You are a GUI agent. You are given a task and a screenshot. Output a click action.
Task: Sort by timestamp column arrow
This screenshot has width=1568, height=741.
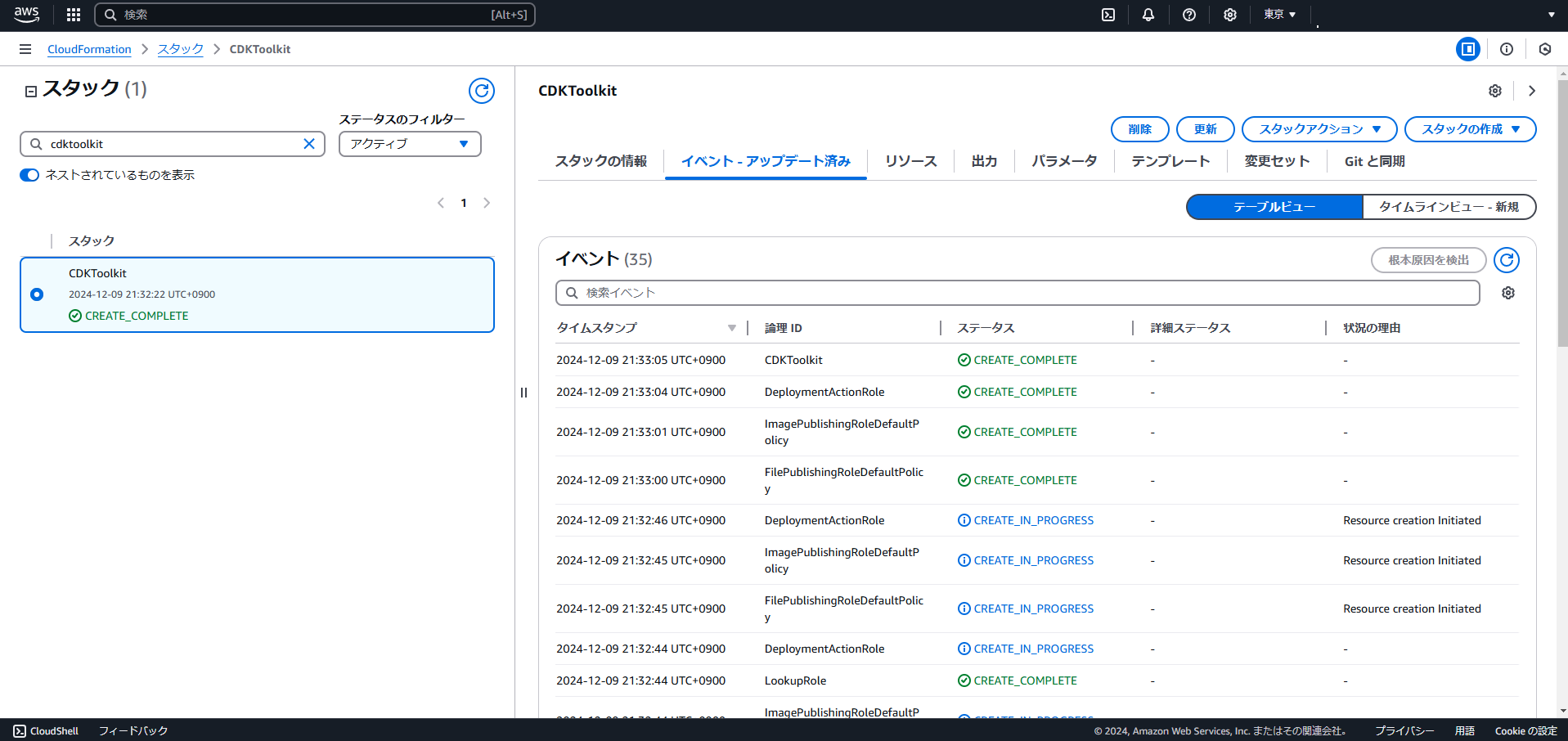[x=732, y=328]
